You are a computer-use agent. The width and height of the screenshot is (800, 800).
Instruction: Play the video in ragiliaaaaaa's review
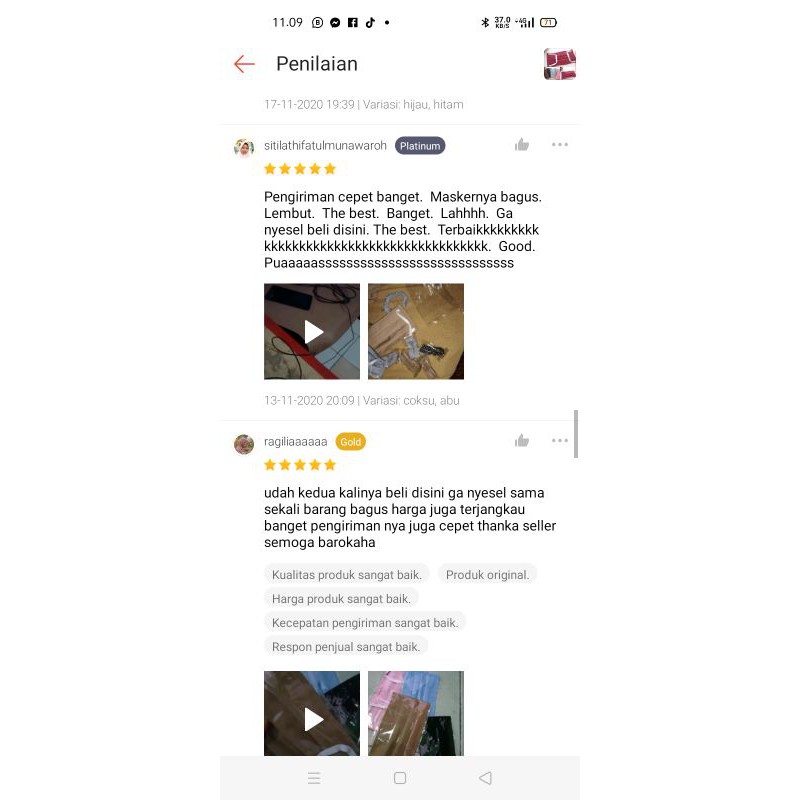(x=312, y=713)
